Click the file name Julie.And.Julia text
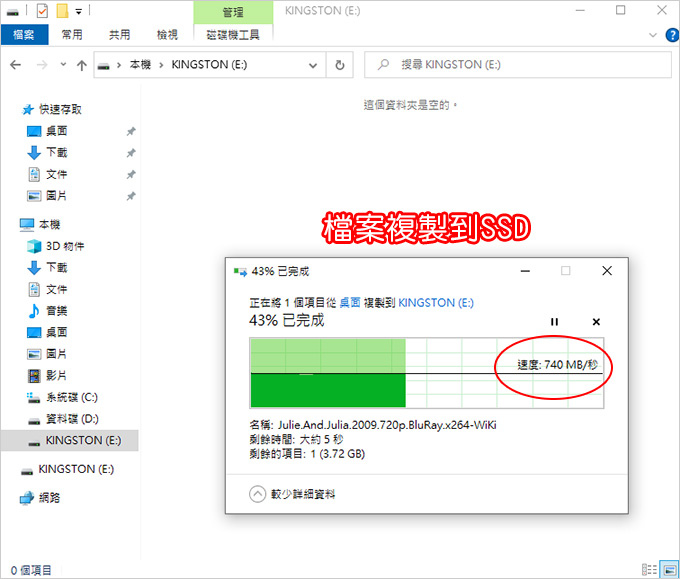 coord(387,425)
